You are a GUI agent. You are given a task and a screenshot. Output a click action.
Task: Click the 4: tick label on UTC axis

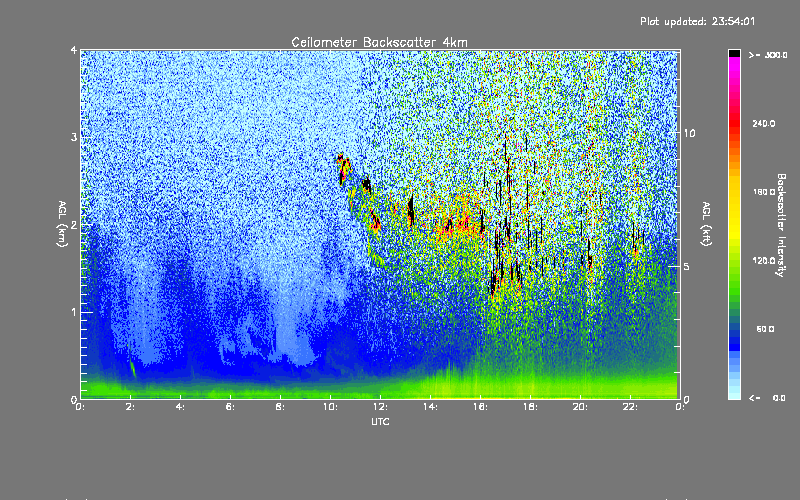(x=181, y=407)
